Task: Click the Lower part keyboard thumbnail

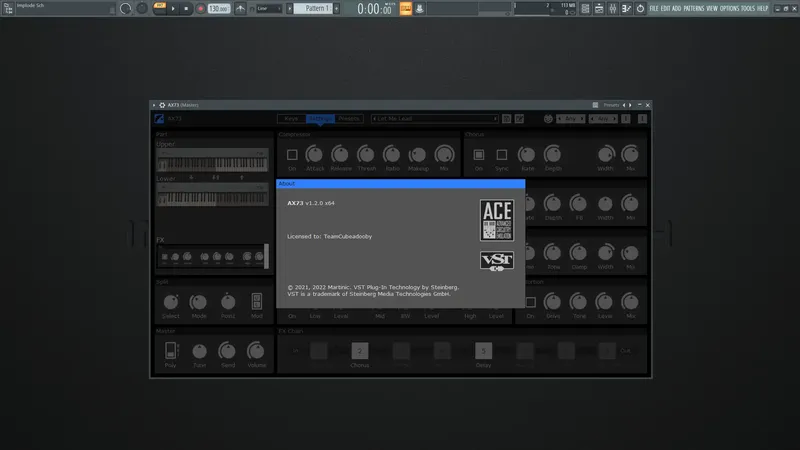Action: point(212,195)
